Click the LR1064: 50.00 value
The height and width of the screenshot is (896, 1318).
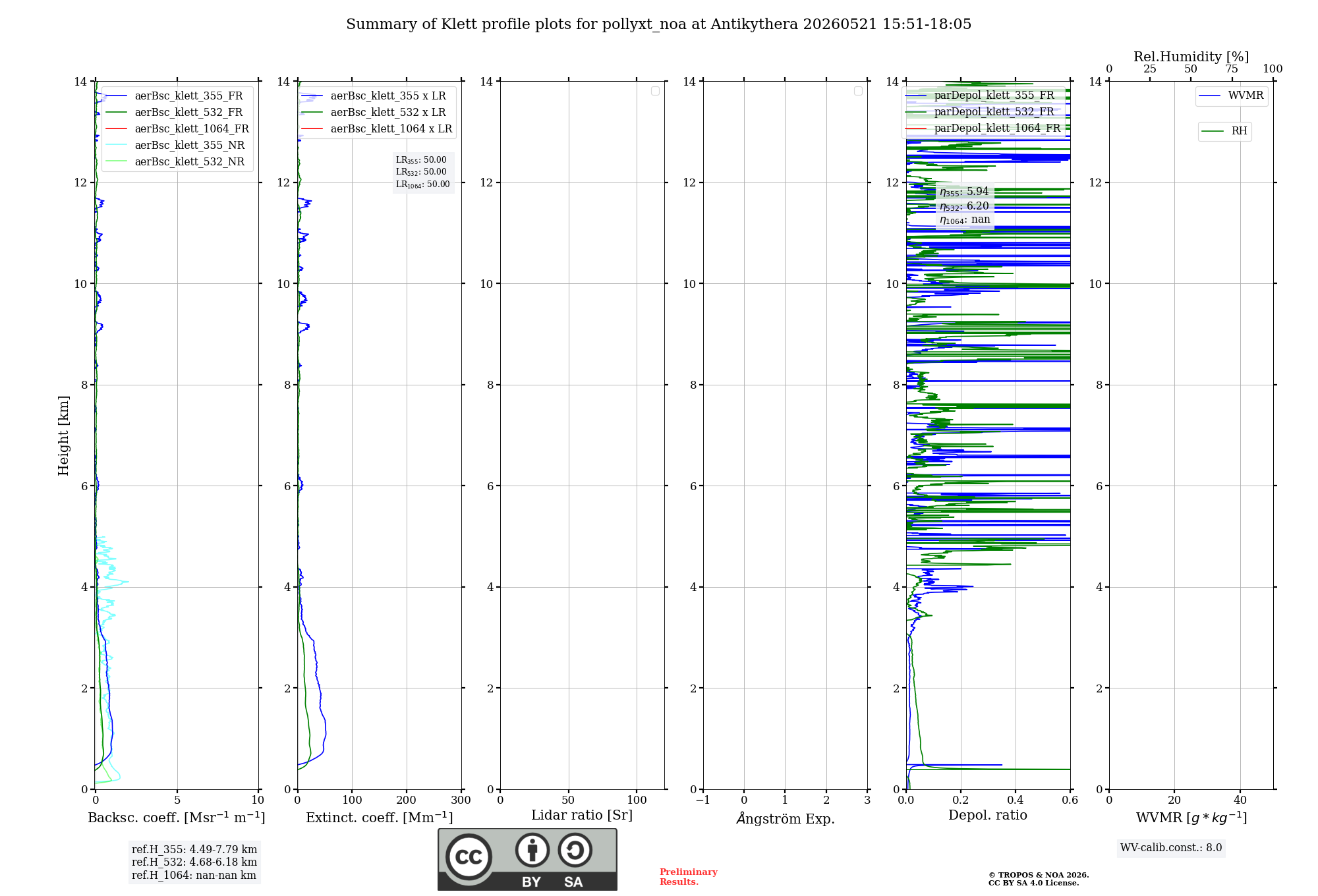(x=423, y=184)
